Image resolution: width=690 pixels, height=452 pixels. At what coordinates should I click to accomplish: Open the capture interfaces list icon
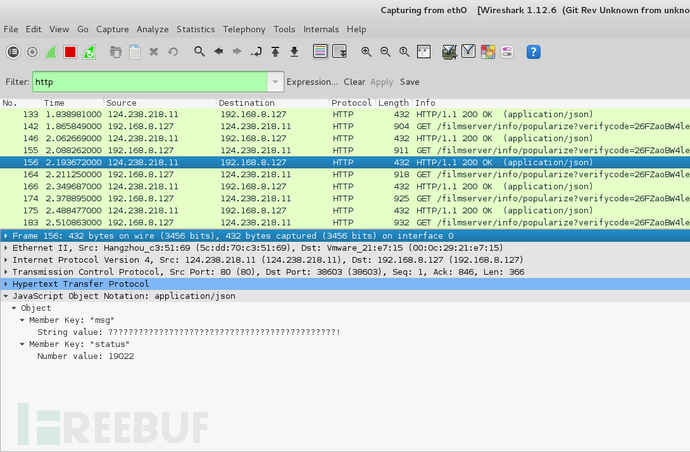coord(13,52)
